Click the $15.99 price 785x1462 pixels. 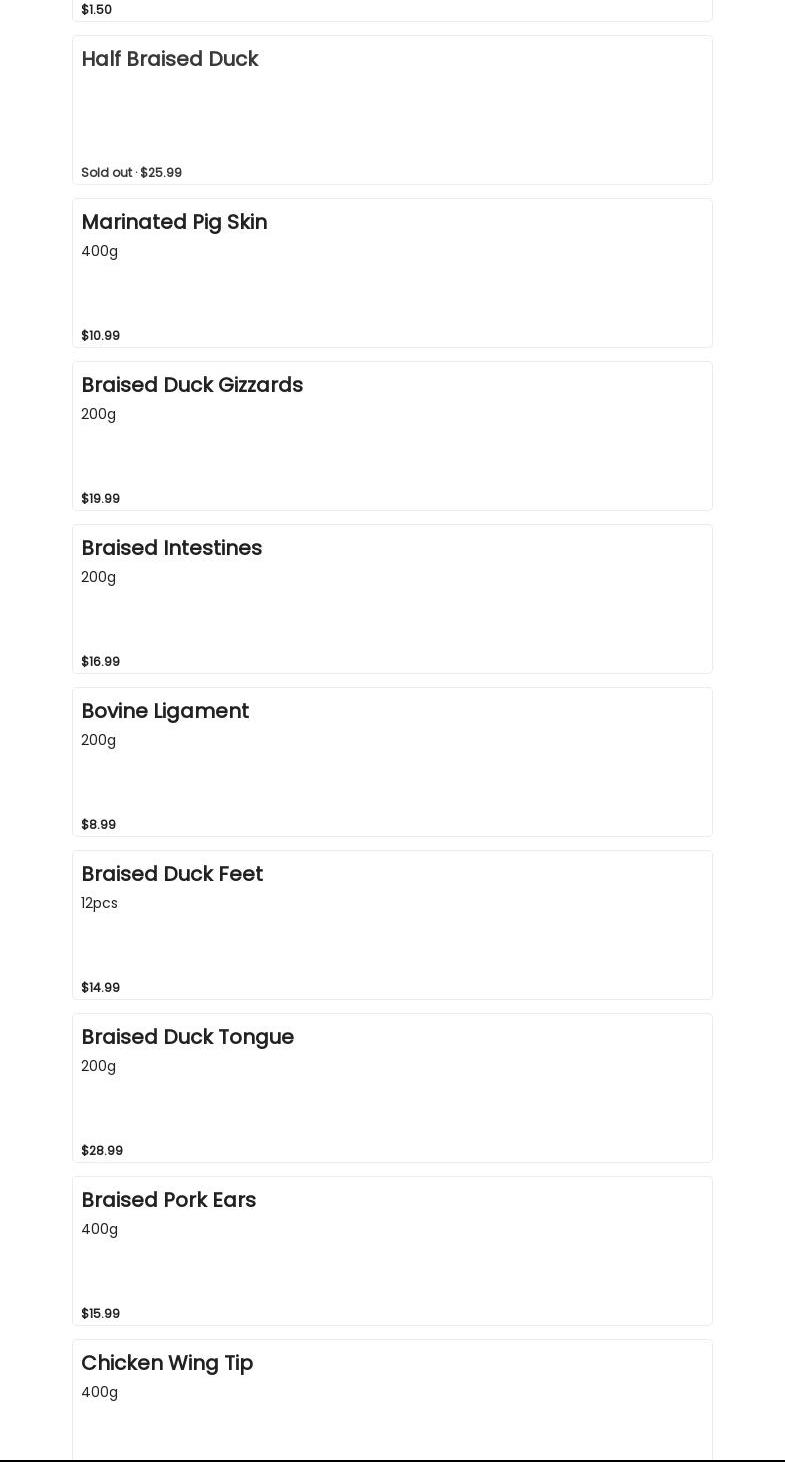(100, 1313)
